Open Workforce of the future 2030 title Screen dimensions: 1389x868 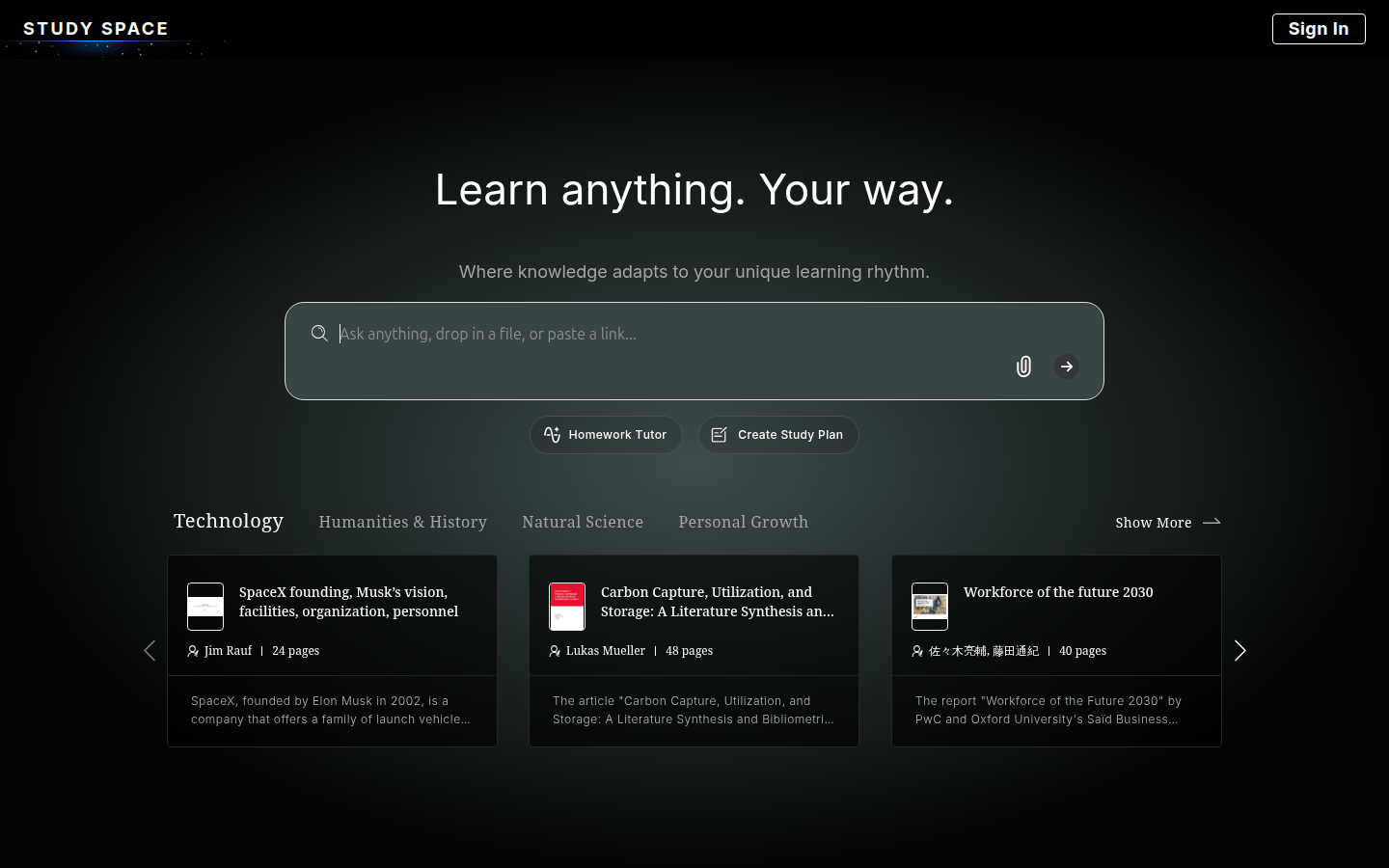1058,592
